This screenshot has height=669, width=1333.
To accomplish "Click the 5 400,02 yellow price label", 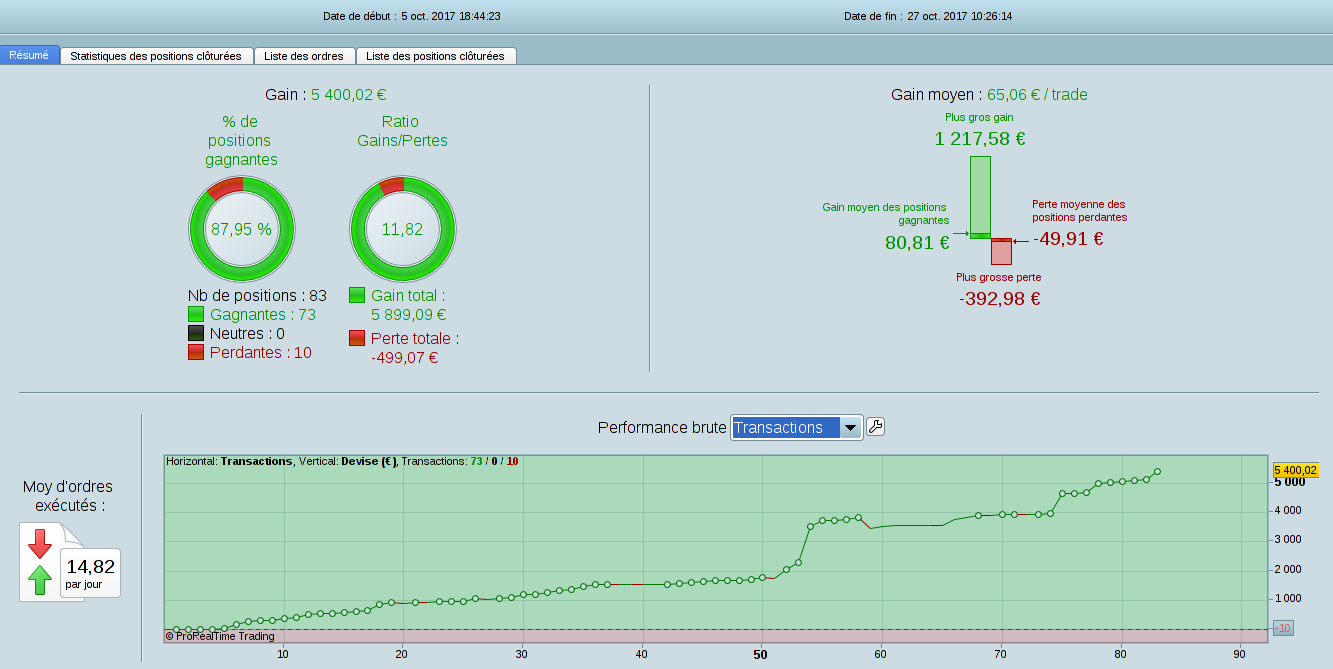I will [1295, 469].
